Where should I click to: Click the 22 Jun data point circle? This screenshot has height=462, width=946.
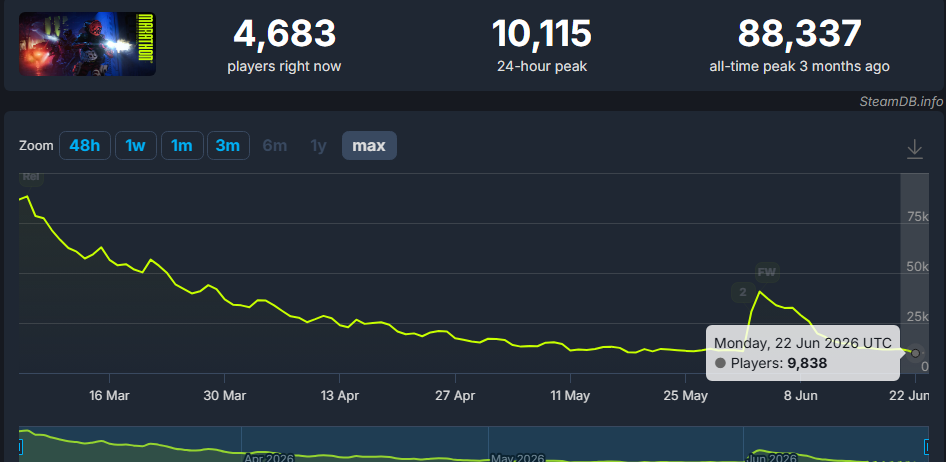point(915,353)
